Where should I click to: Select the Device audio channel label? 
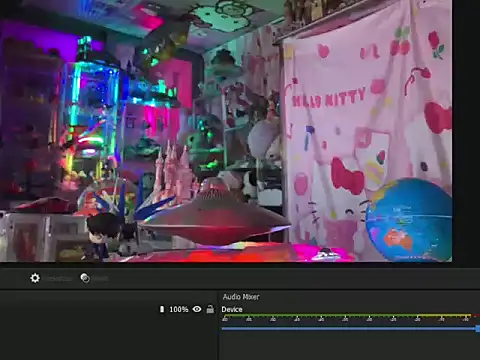[232, 309]
